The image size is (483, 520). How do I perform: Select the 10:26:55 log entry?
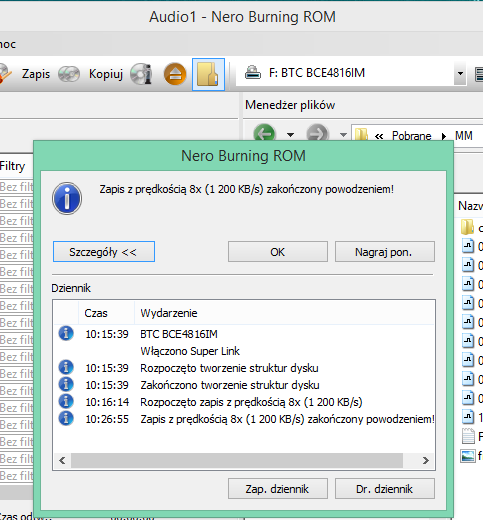[x=245, y=419]
